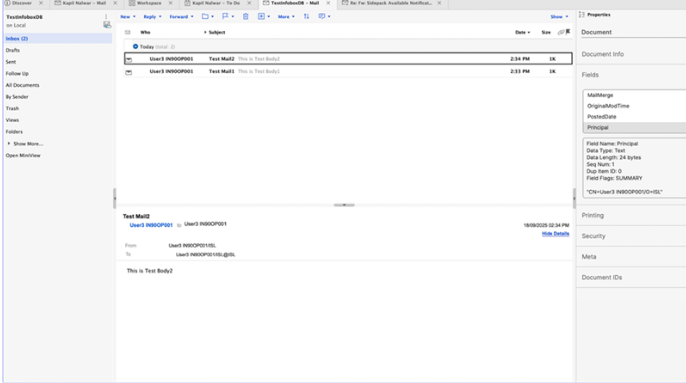686x383 pixels.
Task: Select the Principal field
Action: pyautogui.click(x=635, y=127)
